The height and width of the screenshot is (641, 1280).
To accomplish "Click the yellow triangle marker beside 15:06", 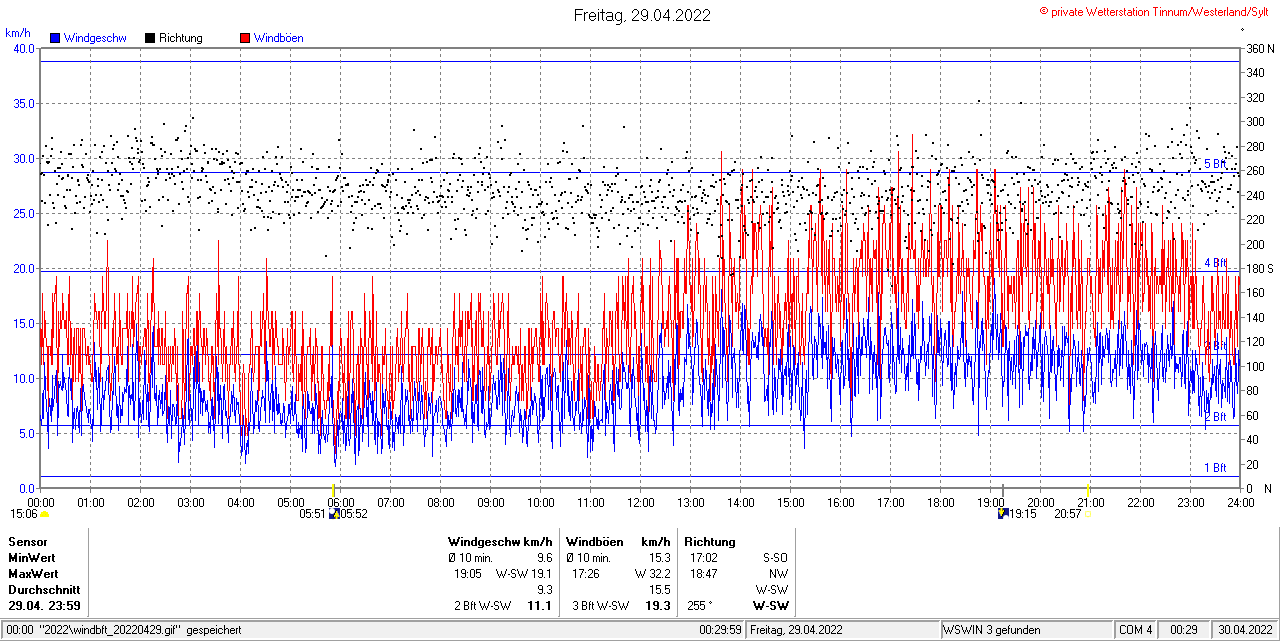I will point(44,514).
